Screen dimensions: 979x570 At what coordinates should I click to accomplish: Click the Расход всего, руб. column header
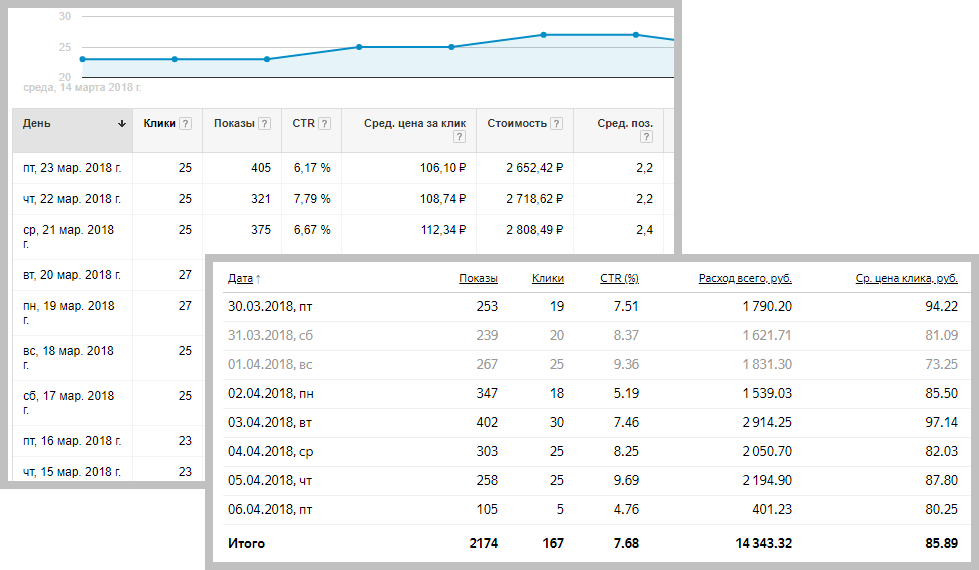pos(745,279)
